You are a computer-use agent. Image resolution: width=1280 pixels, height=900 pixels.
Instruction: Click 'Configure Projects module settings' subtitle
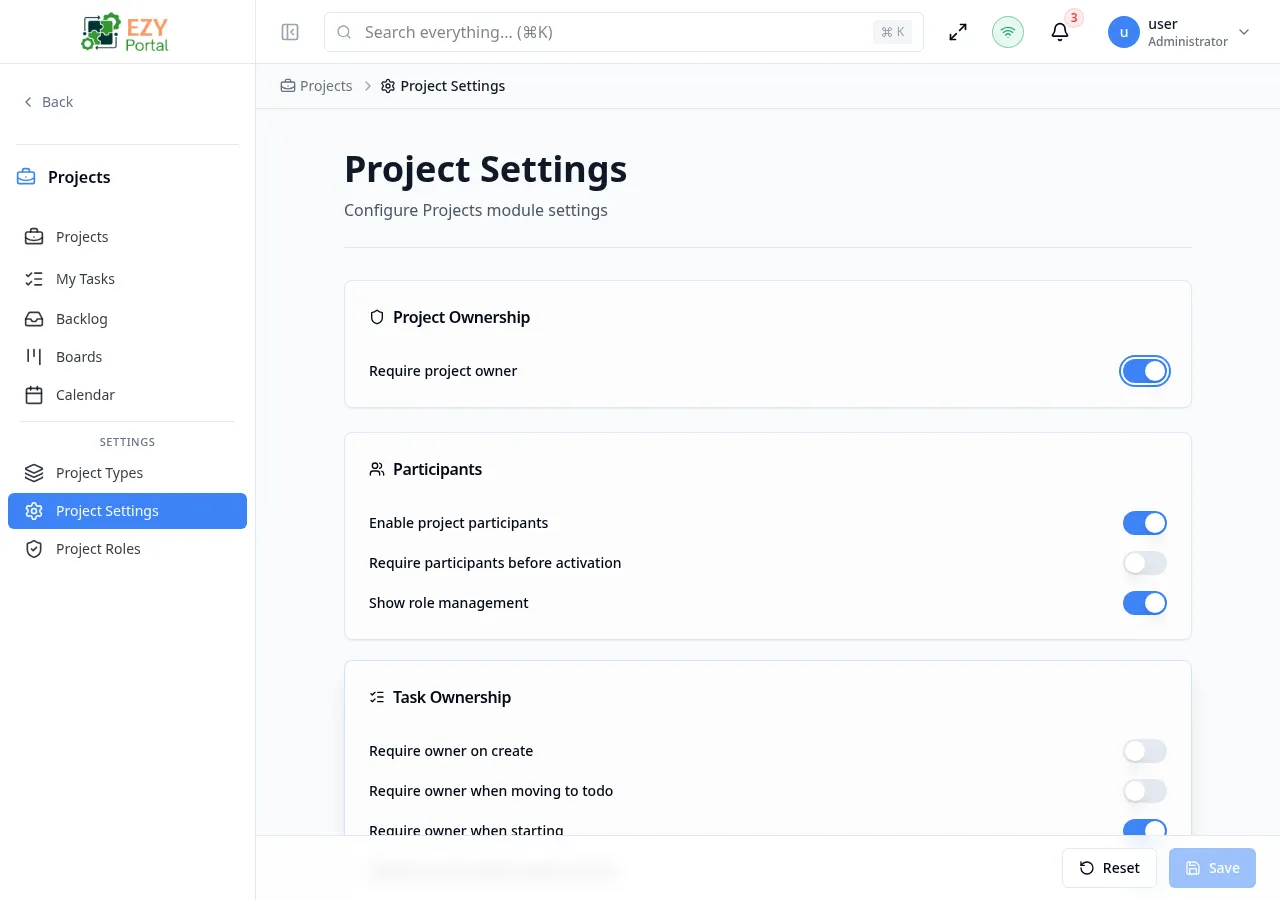pyautogui.click(x=476, y=210)
